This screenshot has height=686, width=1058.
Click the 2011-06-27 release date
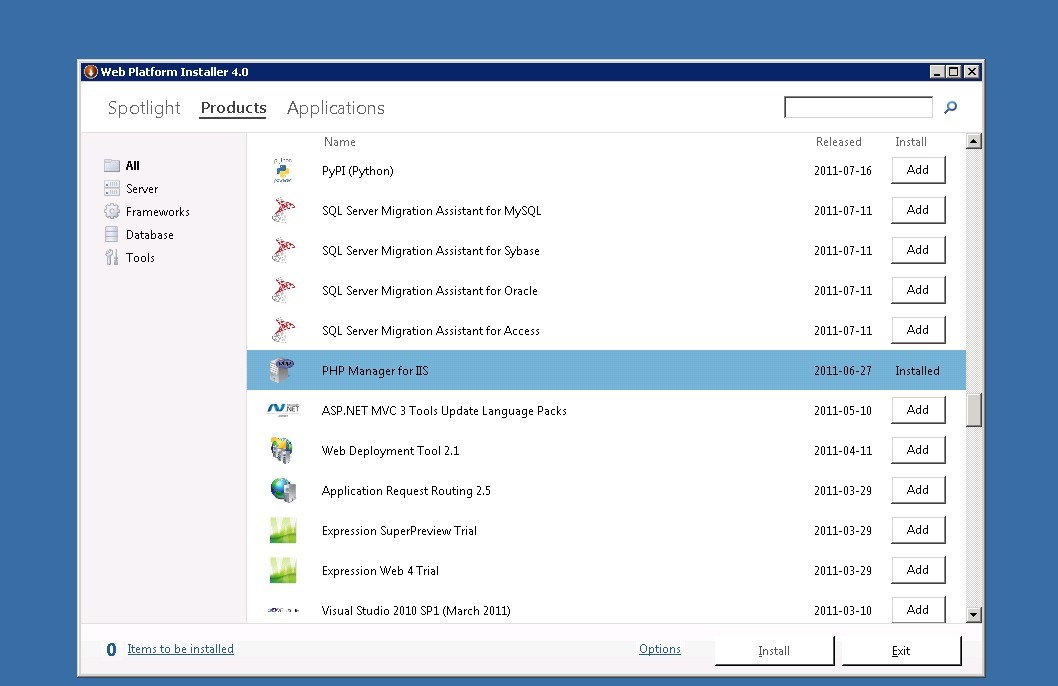coord(842,371)
